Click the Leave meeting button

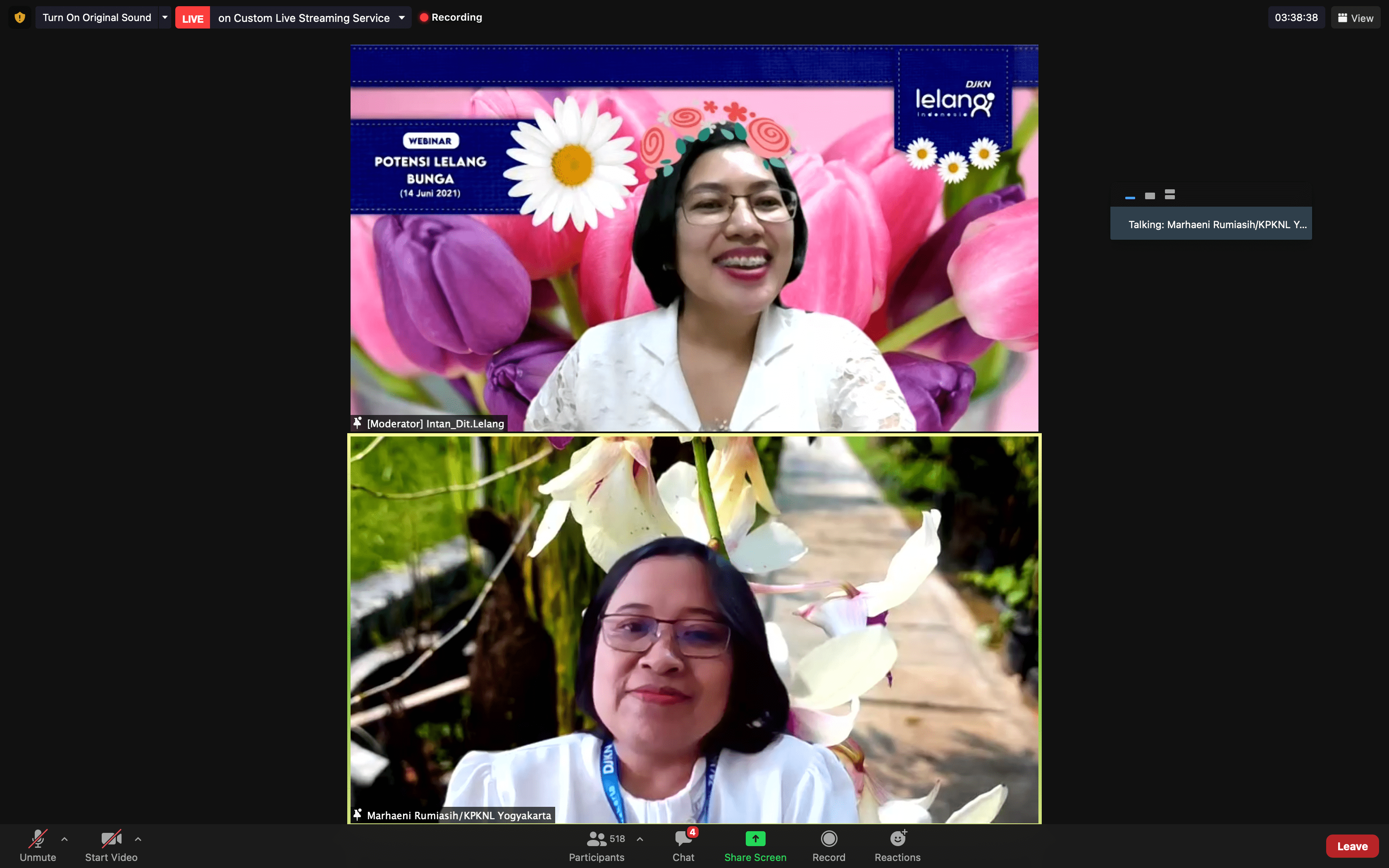tap(1352, 846)
